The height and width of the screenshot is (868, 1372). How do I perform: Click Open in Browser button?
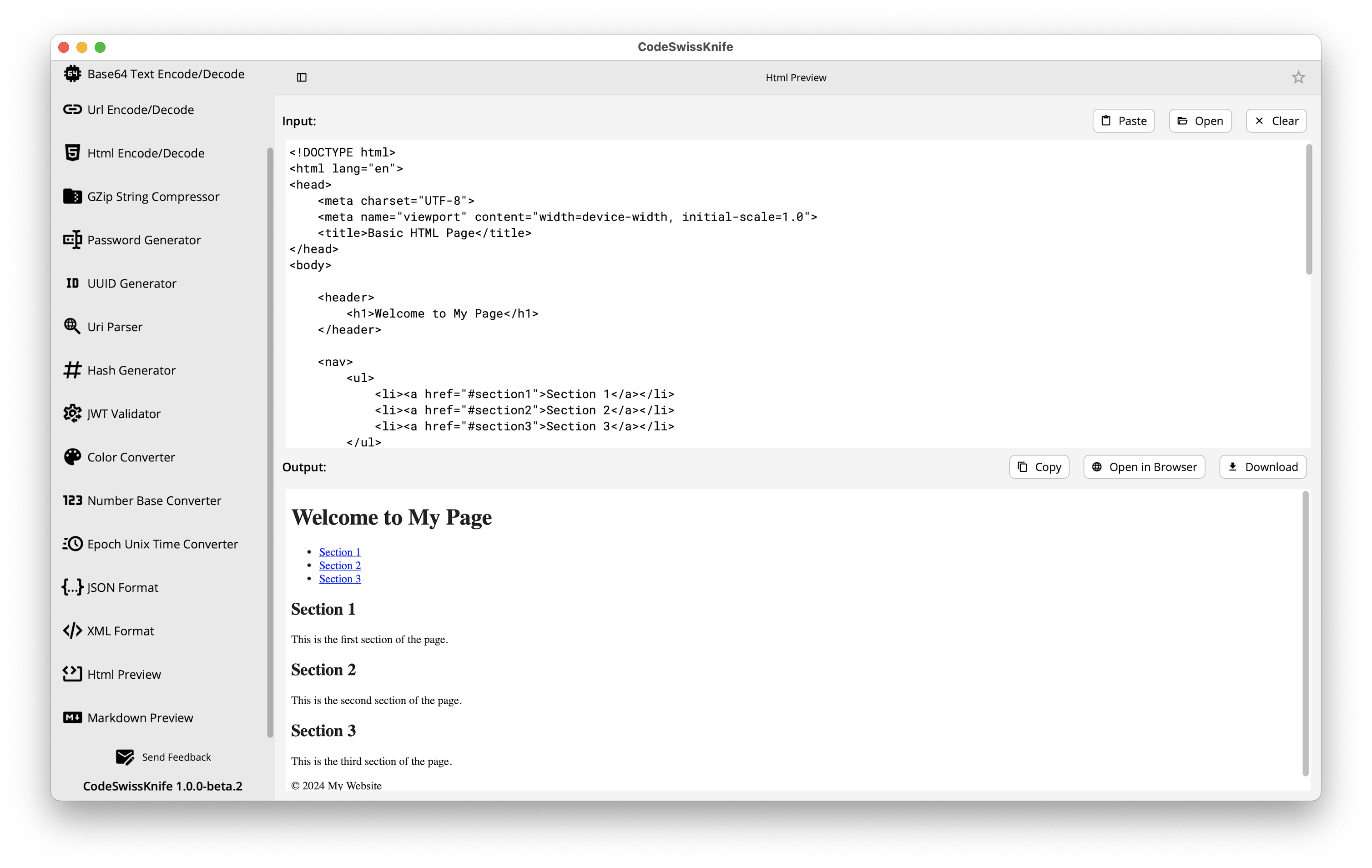click(x=1144, y=467)
